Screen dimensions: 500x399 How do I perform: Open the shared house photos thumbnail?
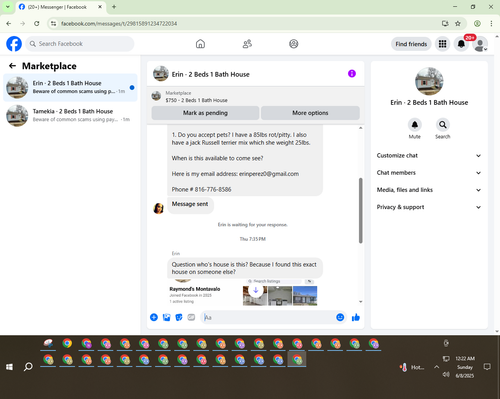[280, 296]
